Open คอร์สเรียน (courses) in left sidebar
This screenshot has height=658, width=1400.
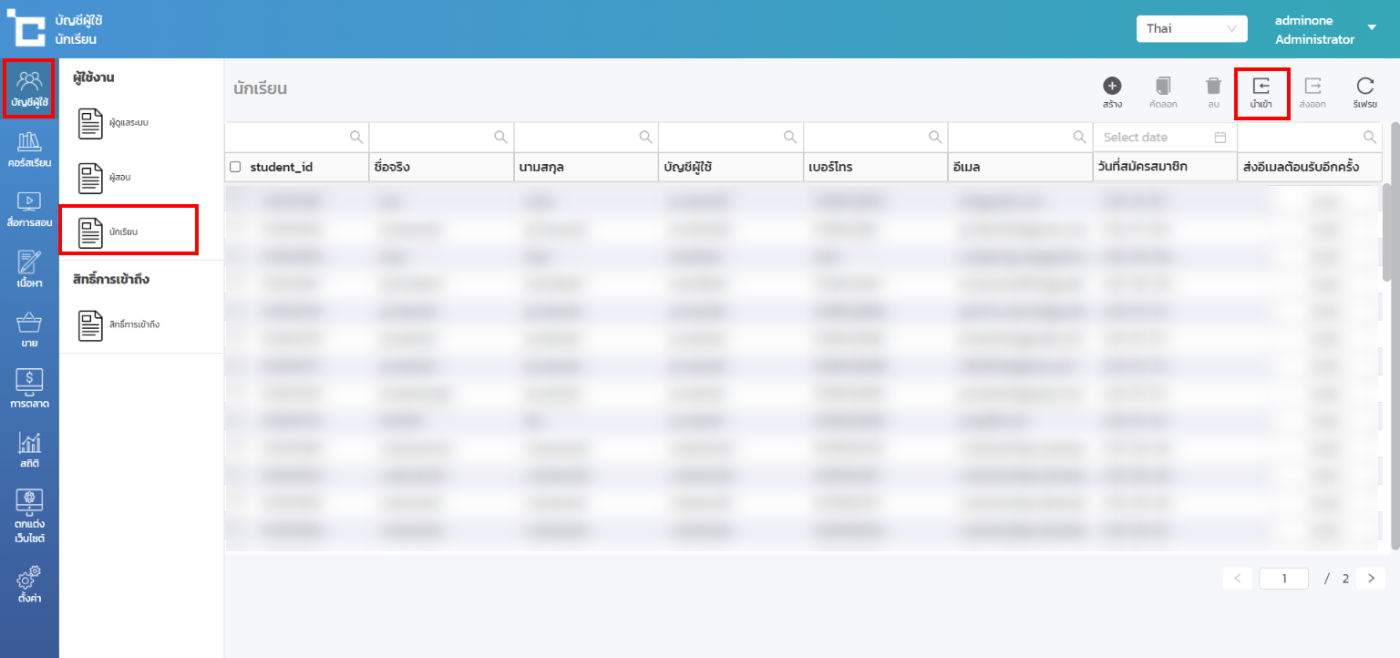pyautogui.click(x=29, y=148)
